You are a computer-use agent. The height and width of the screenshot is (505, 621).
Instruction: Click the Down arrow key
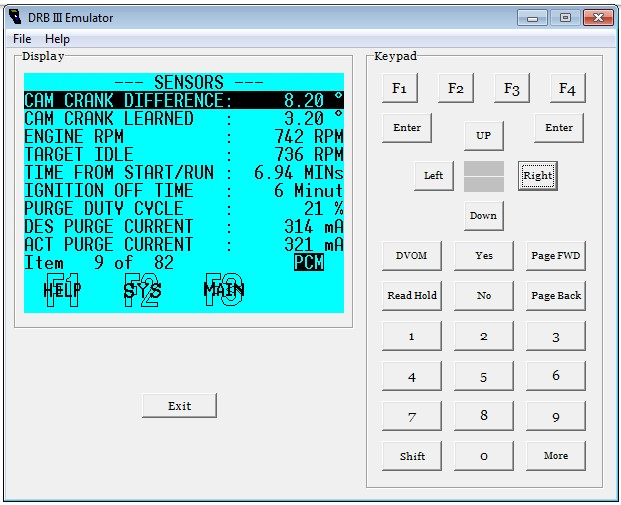coord(483,215)
